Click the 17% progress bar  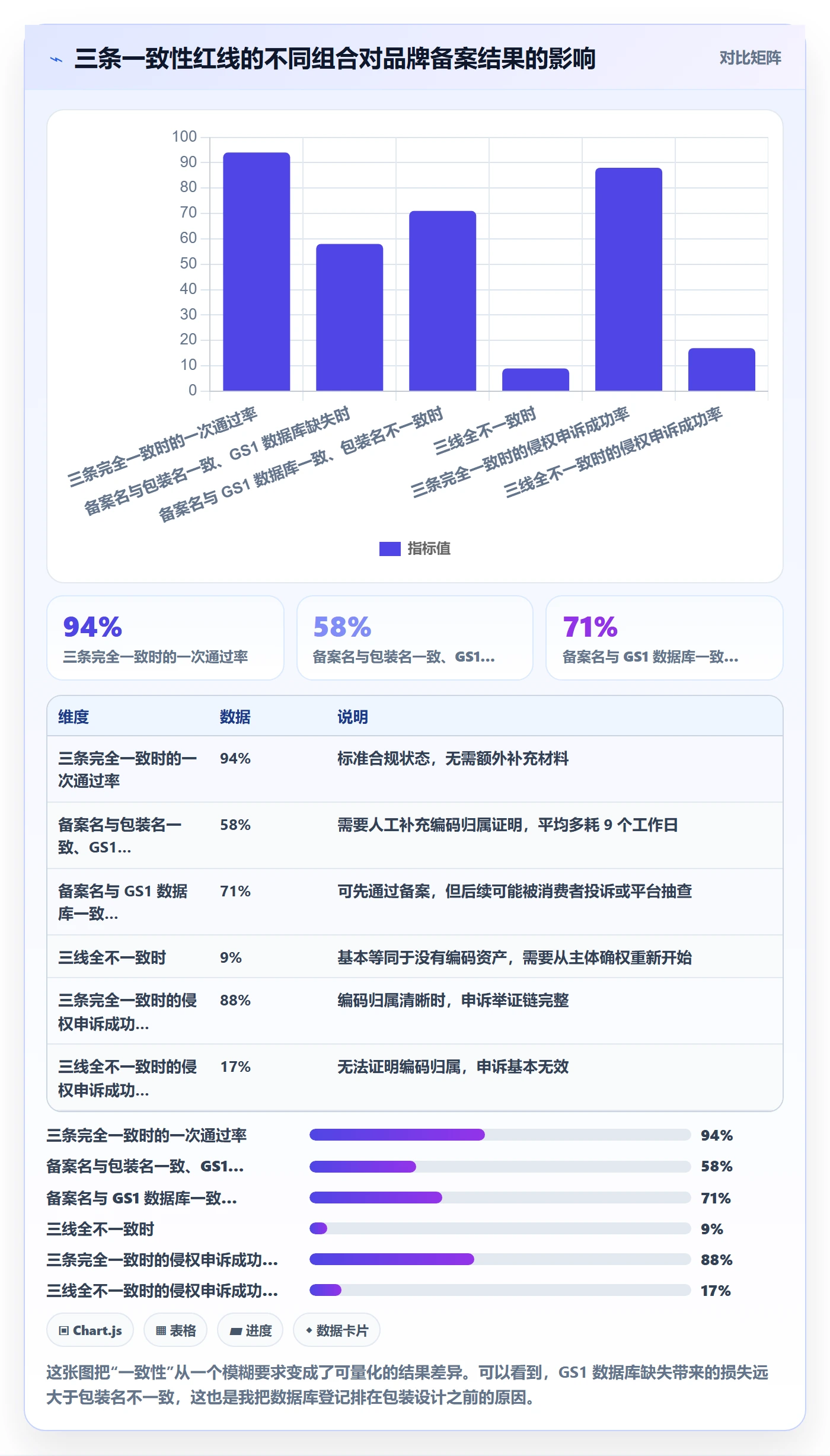500,1290
